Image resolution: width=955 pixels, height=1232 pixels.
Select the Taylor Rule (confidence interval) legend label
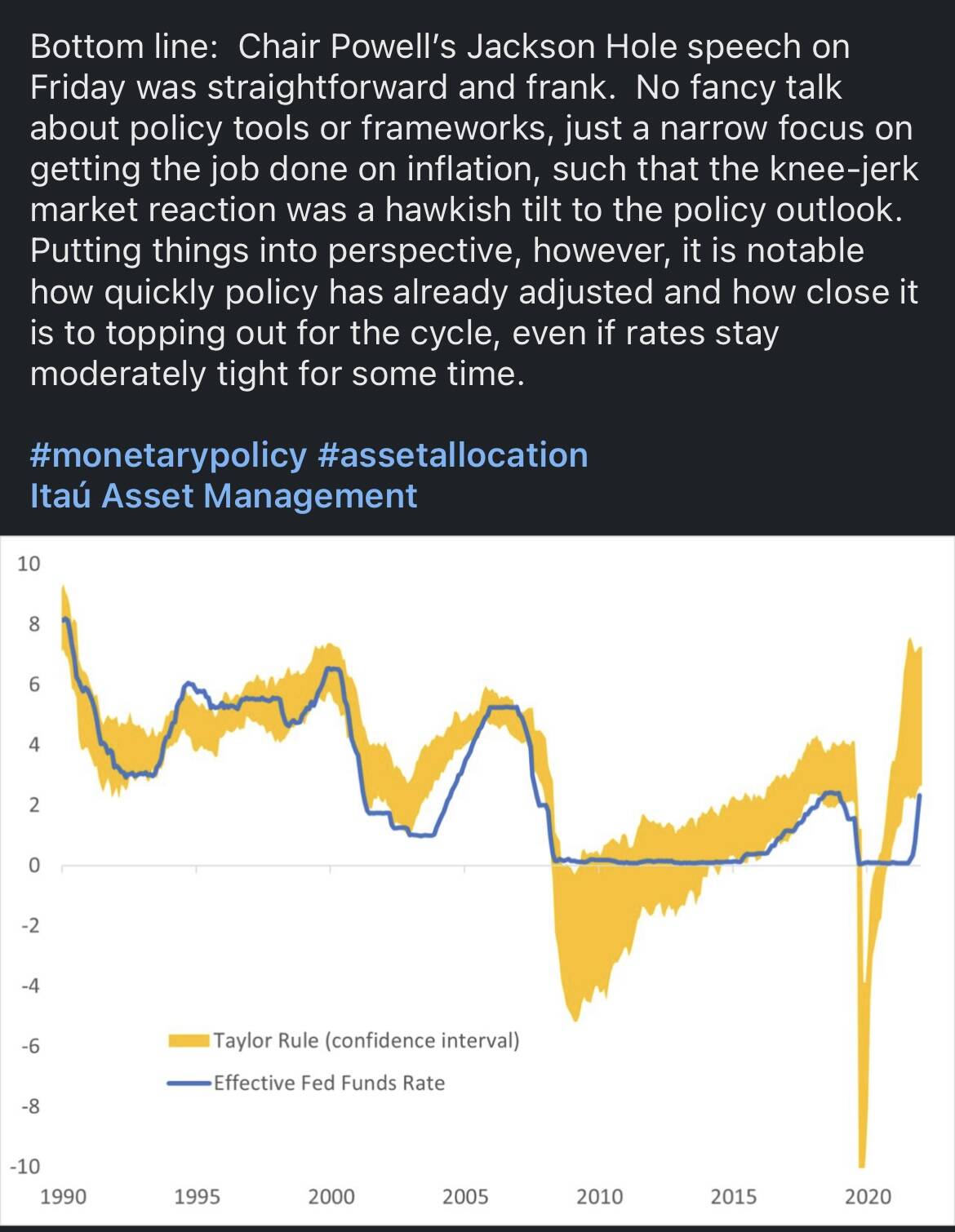pyautogui.click(x=366, y=1040)
